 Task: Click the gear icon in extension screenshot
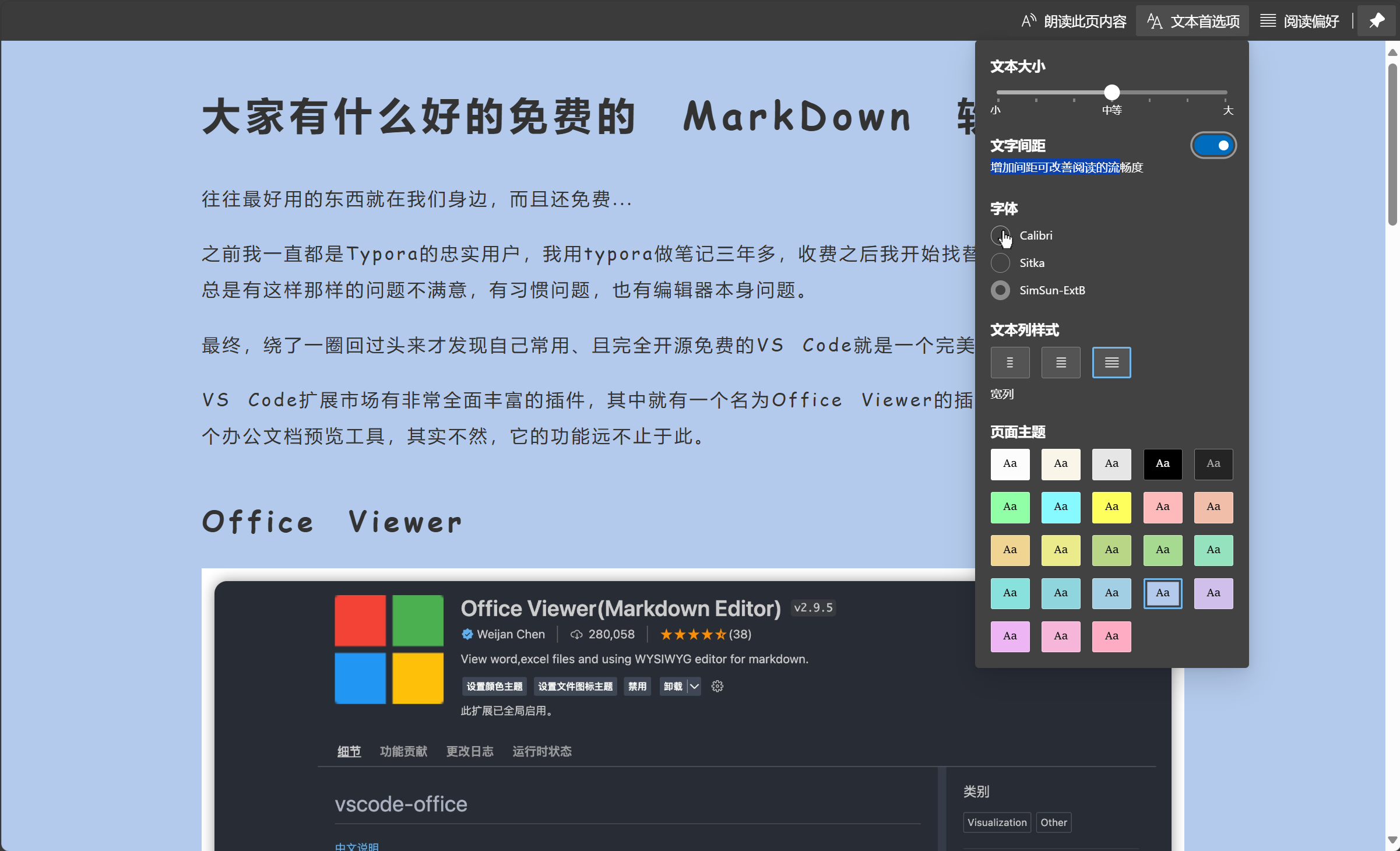[x=717, y=686]
